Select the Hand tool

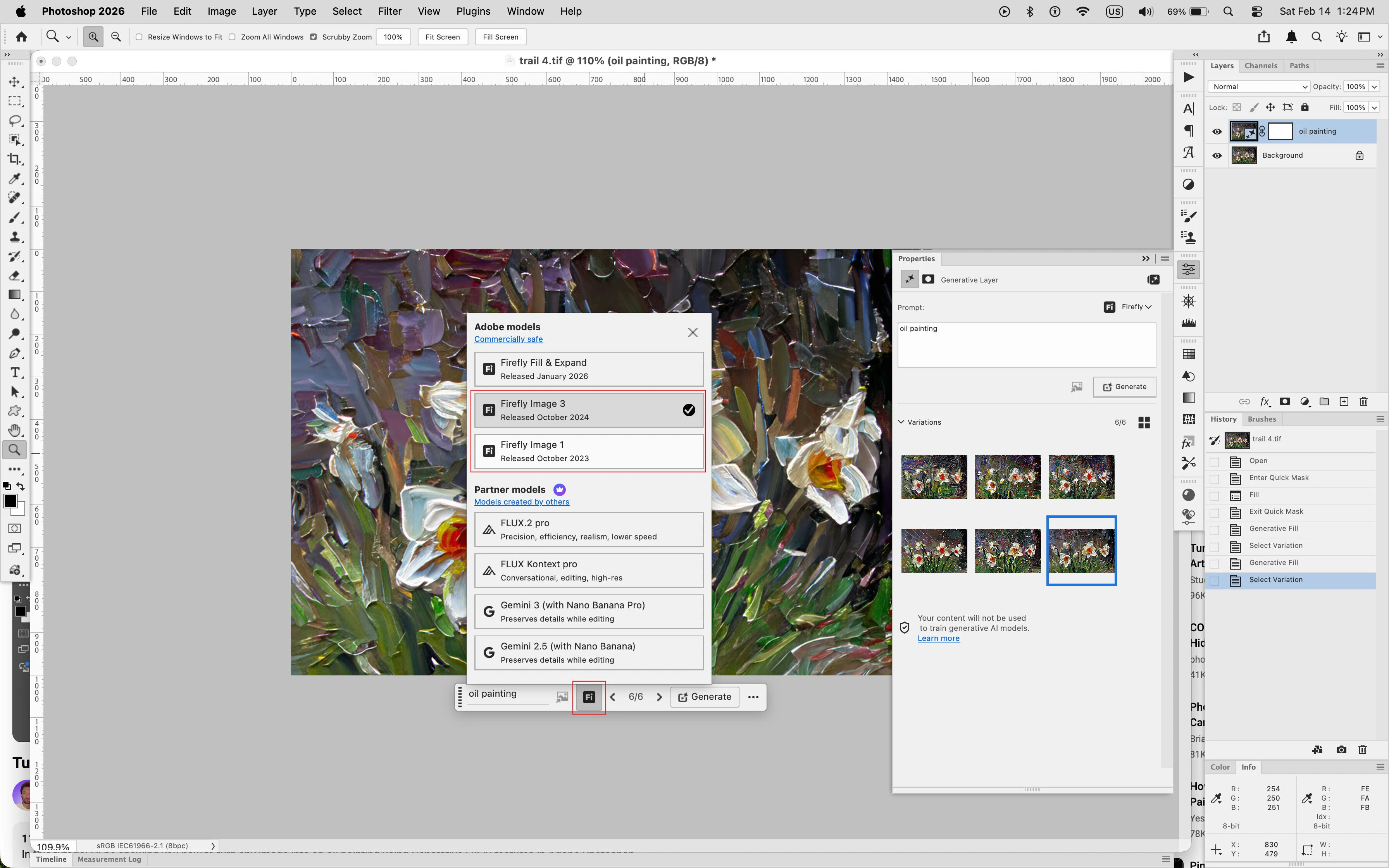point(15,430)
